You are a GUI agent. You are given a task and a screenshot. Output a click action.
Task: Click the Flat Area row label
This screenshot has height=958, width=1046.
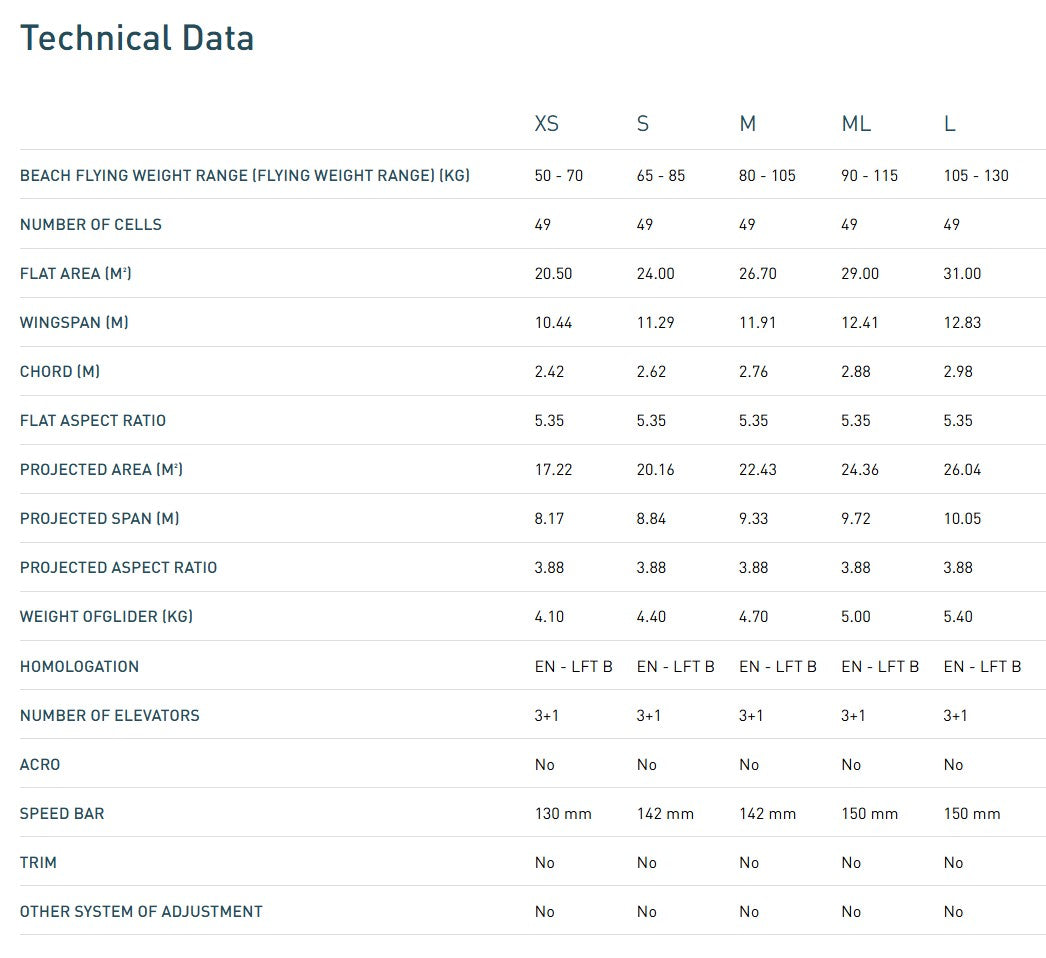(x=75, y=274)
